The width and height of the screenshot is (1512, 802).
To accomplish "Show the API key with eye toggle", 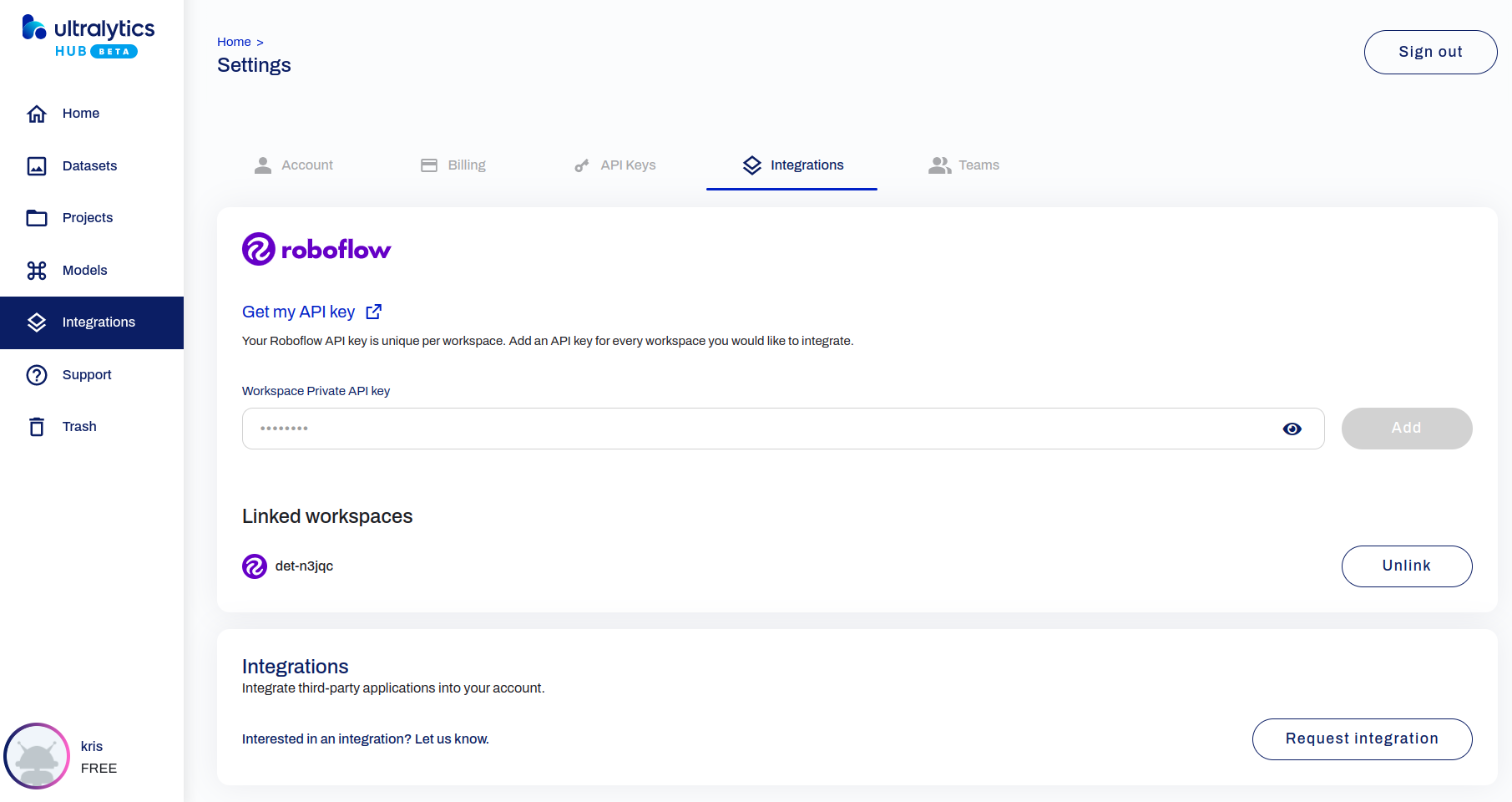I will [1292, 429].
